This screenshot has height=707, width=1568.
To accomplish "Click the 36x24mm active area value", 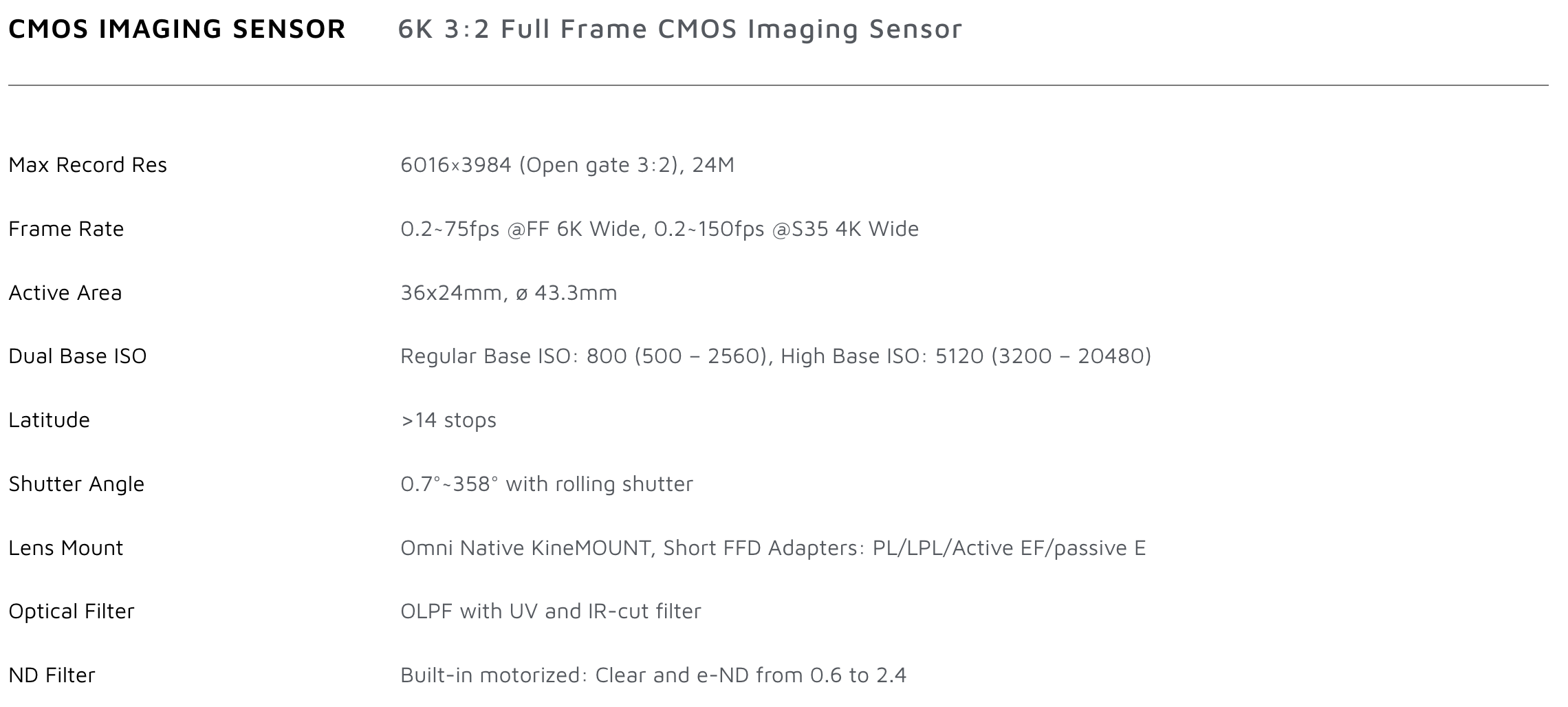I will pyautogui.click(x=508, y=293).
